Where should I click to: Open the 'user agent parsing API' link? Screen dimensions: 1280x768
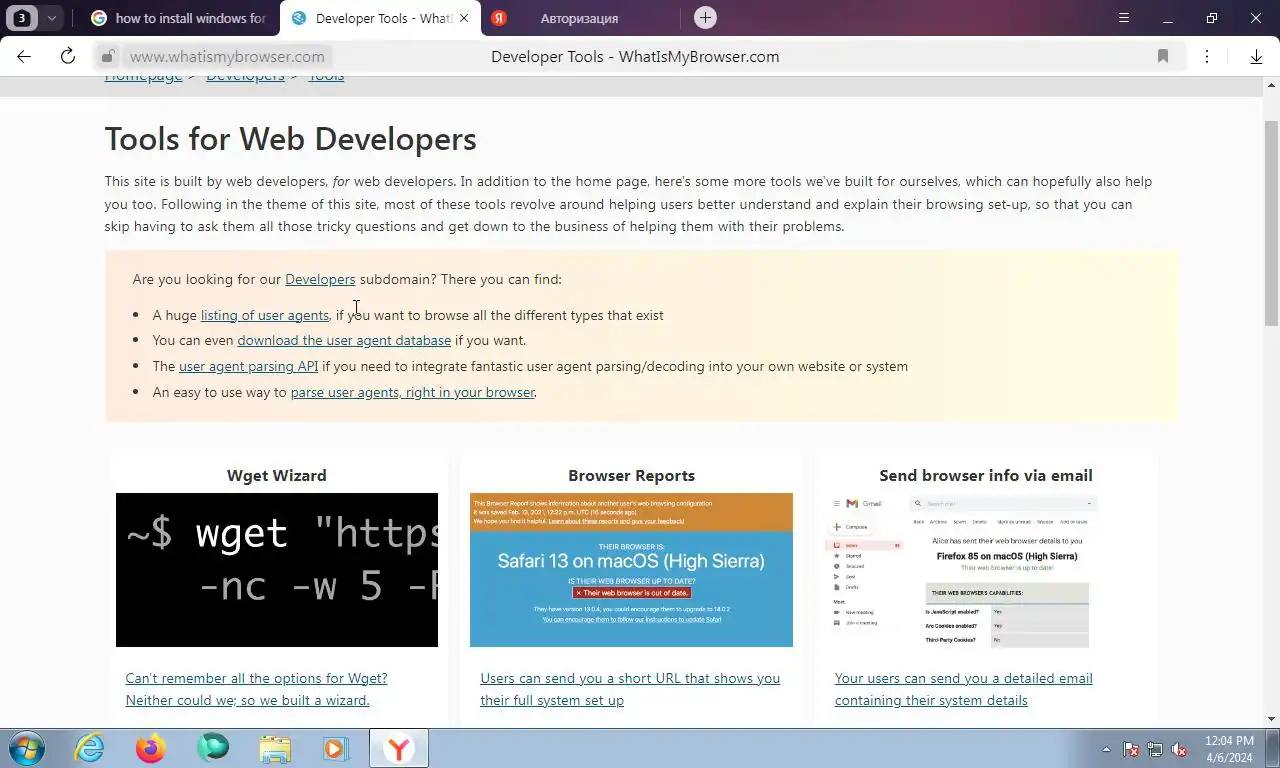point(248,366)
